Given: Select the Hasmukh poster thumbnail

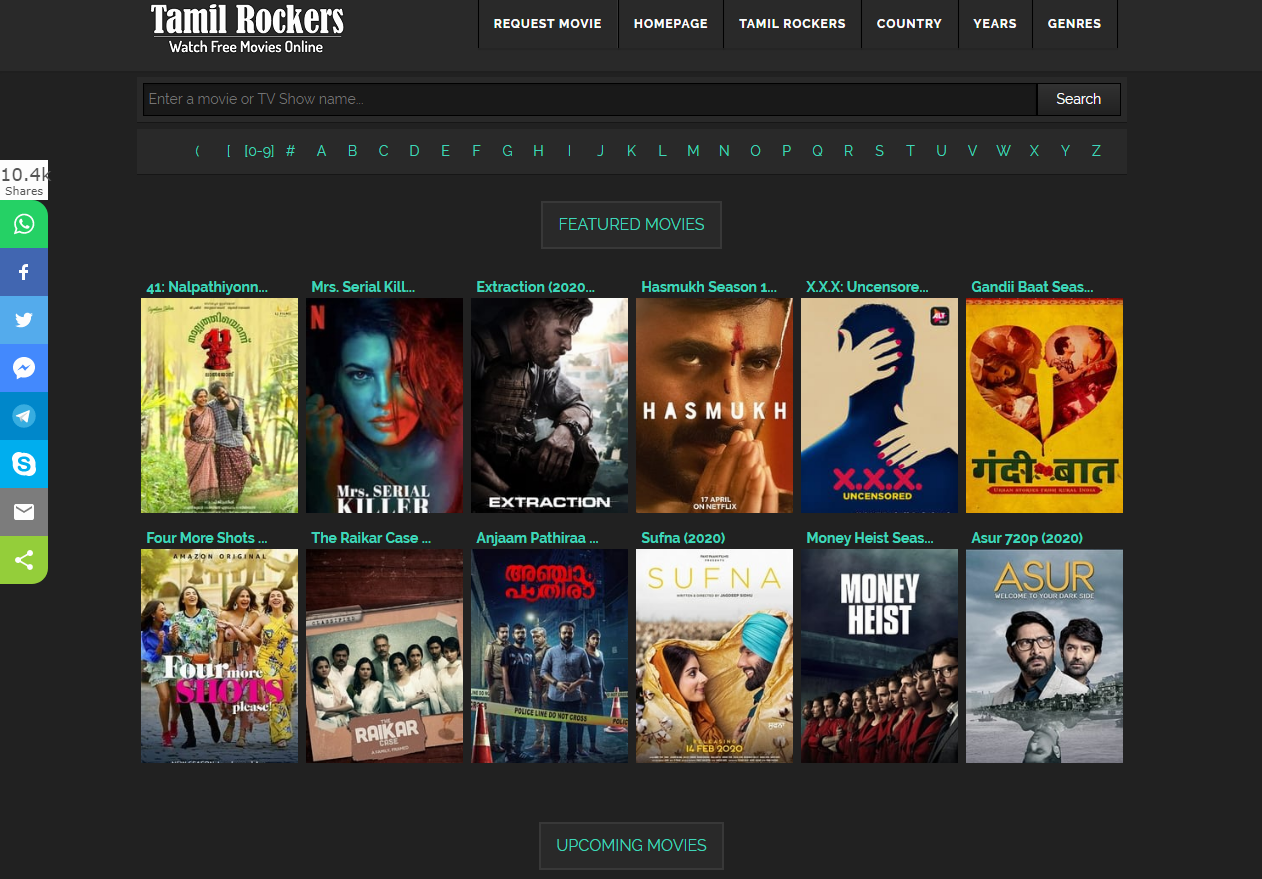Looking at the screenshot, I should (714, 405).
